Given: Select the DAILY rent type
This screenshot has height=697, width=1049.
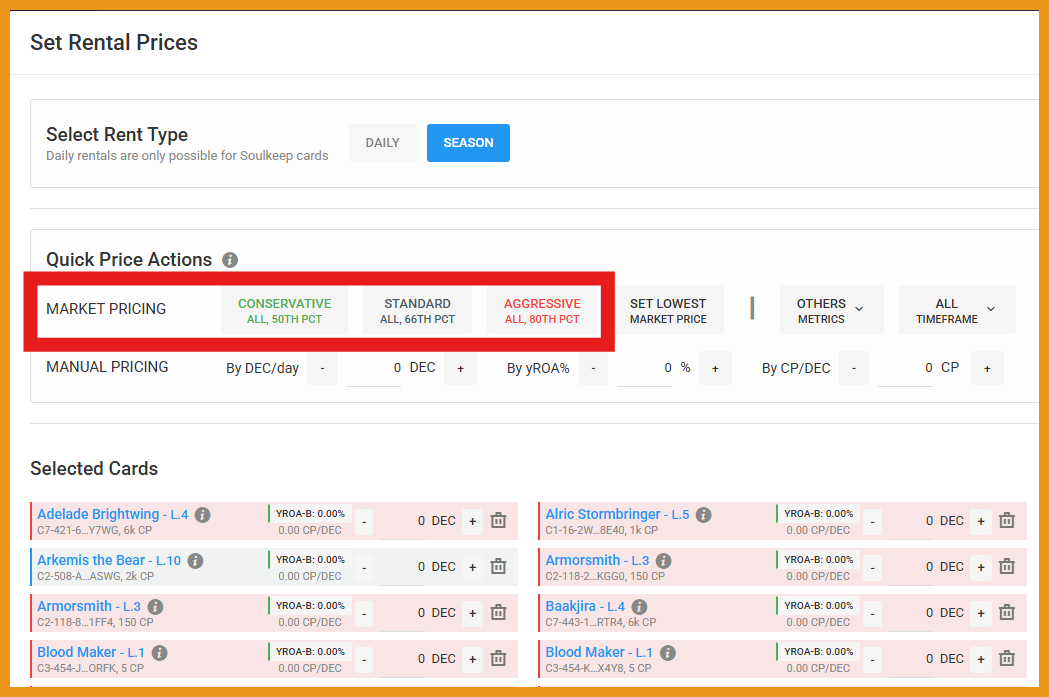Looking at the screenshot, I should coord(382,143).
